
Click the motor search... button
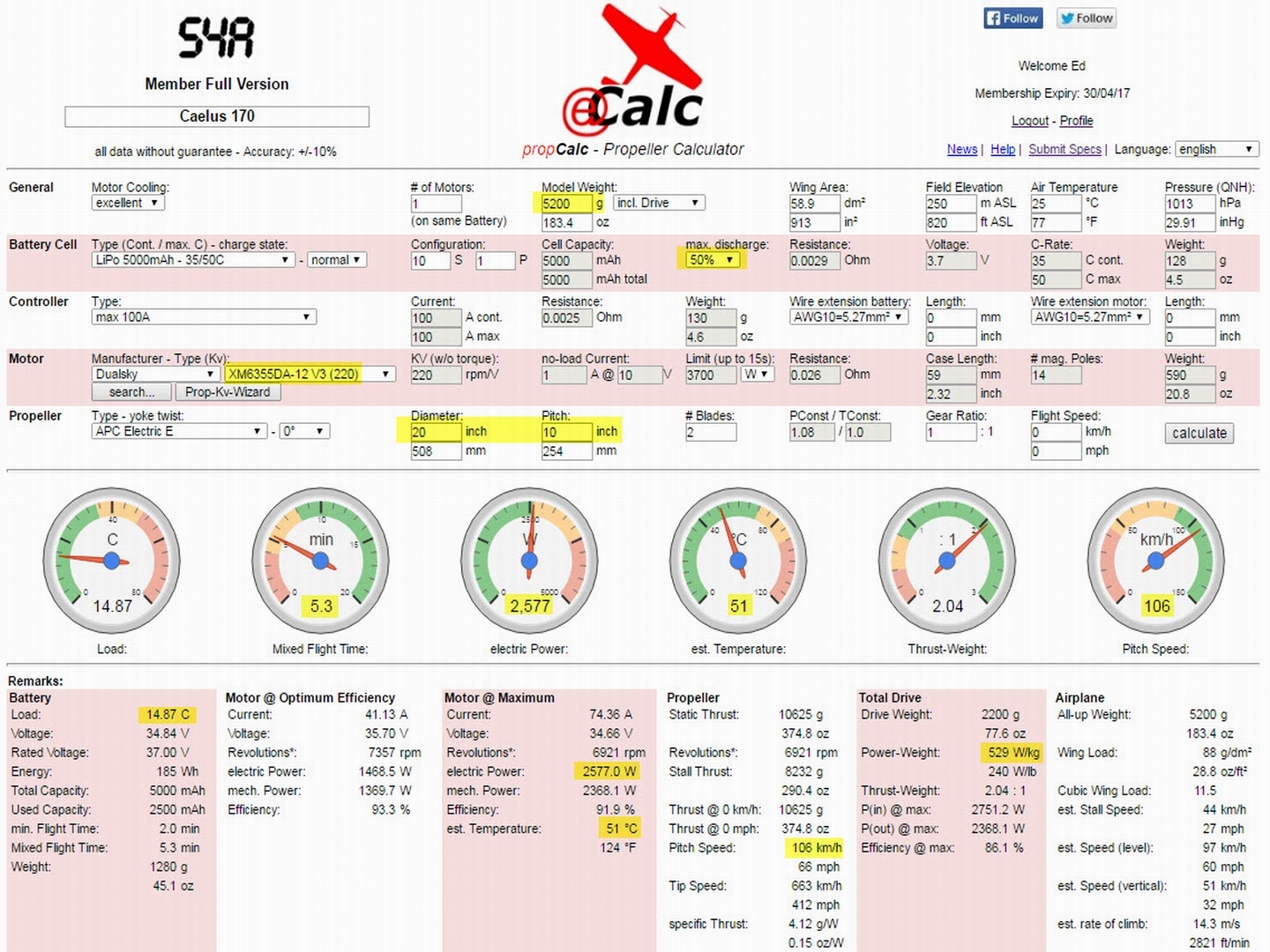pyautogui.click(x=132, y=392)
